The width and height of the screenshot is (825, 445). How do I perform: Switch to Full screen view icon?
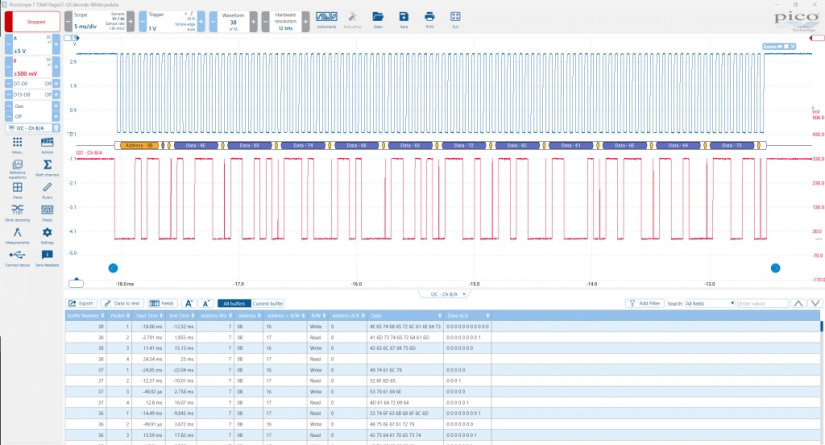[x=455, y=20]
